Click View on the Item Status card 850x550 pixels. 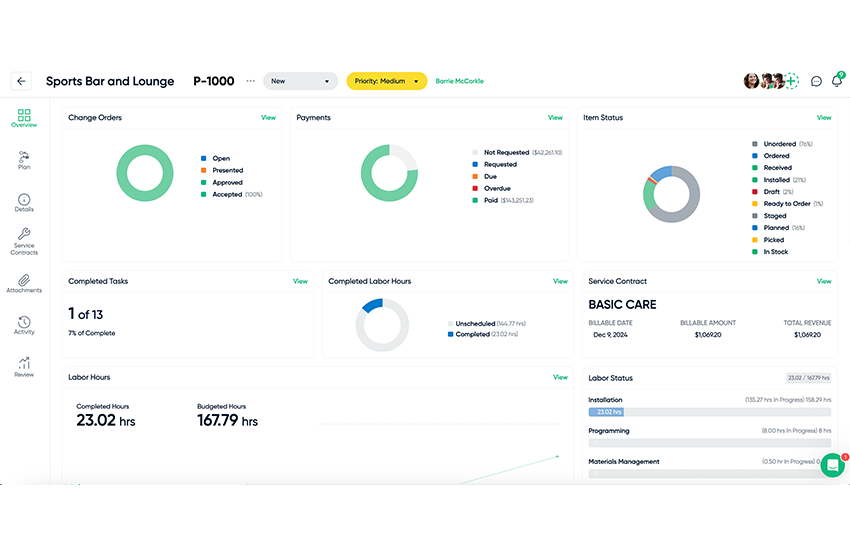[823, 118]
